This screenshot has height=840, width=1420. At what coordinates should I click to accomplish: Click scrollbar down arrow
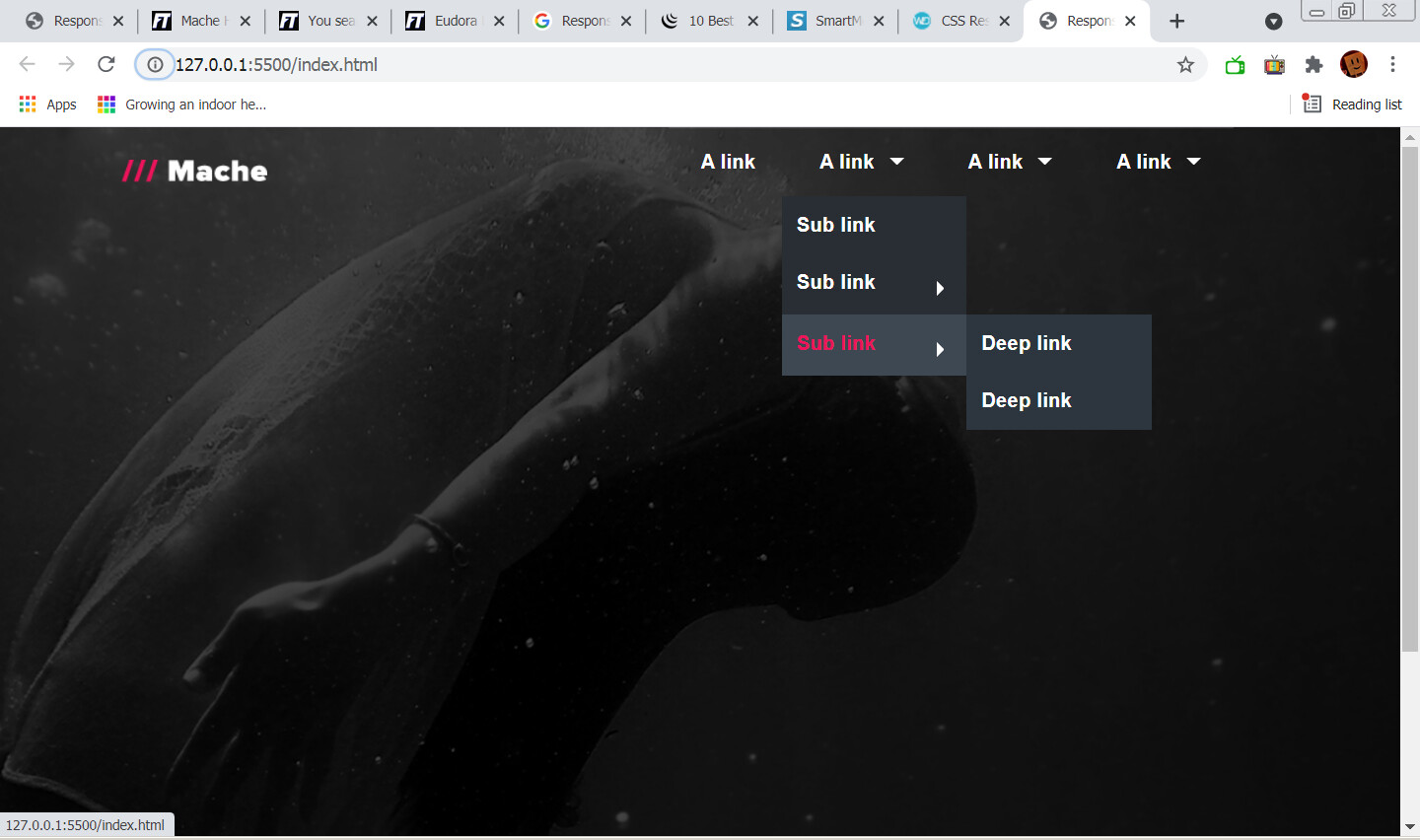[1410, 826]
